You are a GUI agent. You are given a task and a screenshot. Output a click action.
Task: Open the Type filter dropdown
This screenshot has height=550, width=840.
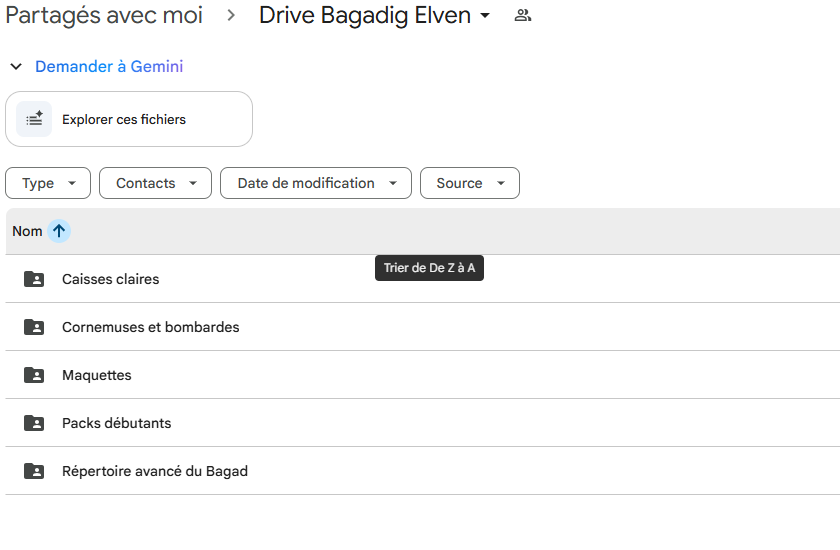[48, 183]
